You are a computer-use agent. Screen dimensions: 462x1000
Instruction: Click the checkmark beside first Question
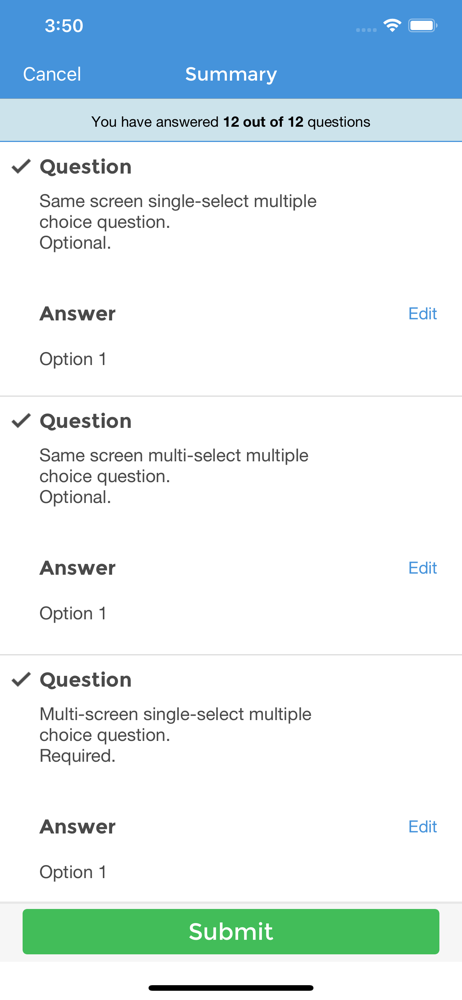(22, 167)
